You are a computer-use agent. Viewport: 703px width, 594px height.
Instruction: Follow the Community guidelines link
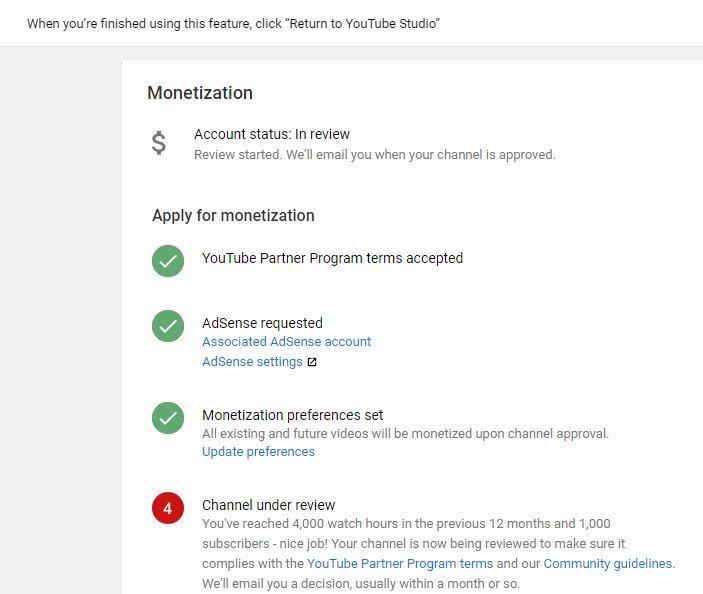click(608, 564)
